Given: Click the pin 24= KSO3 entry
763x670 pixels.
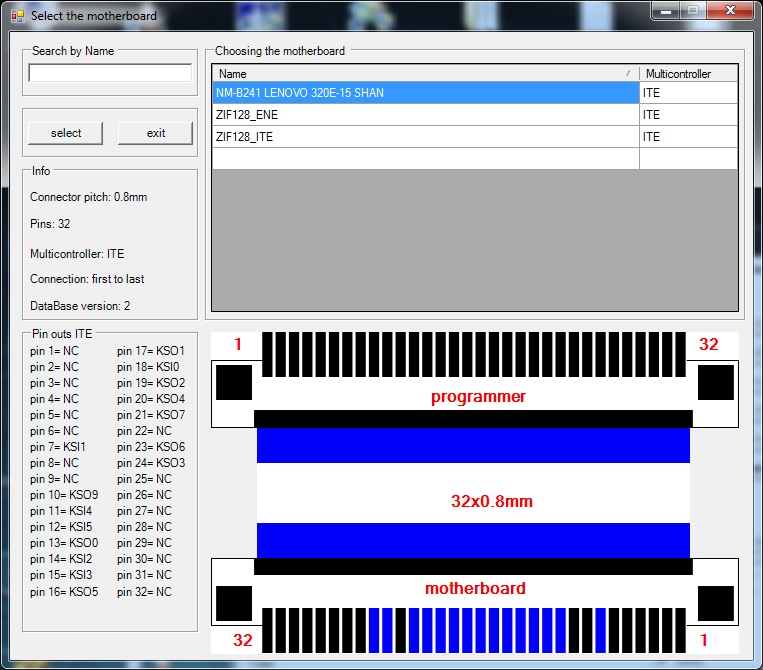Looking at the screenshot, I should pyautogui.click(x=151, y=463).
